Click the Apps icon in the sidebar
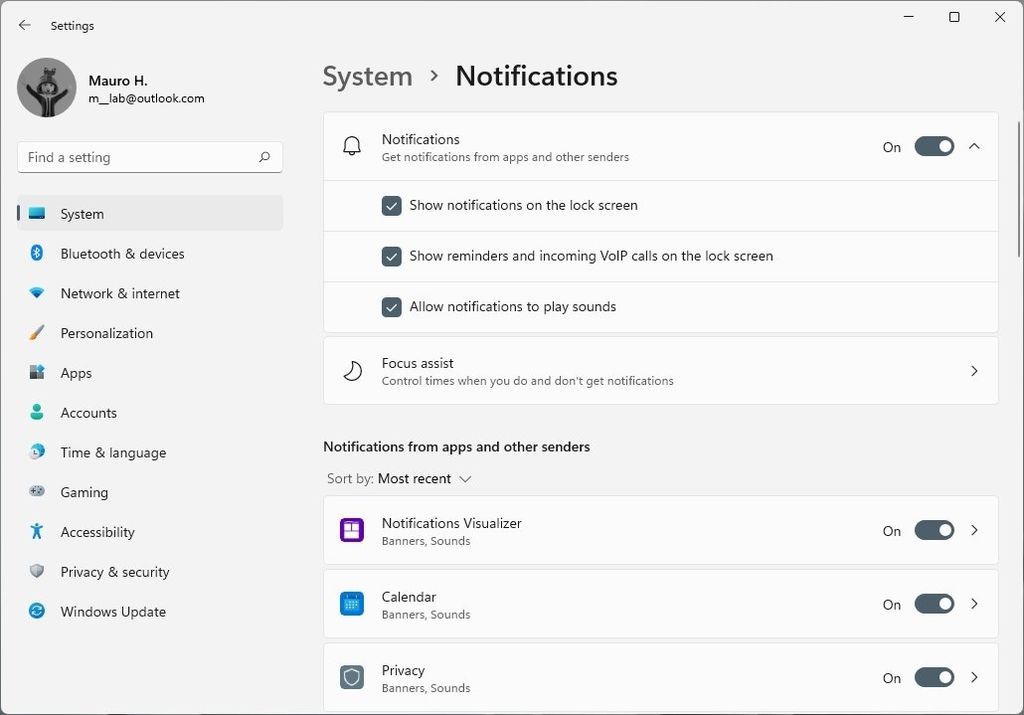This screenshot has height=715, width=1024. [36, 373]
